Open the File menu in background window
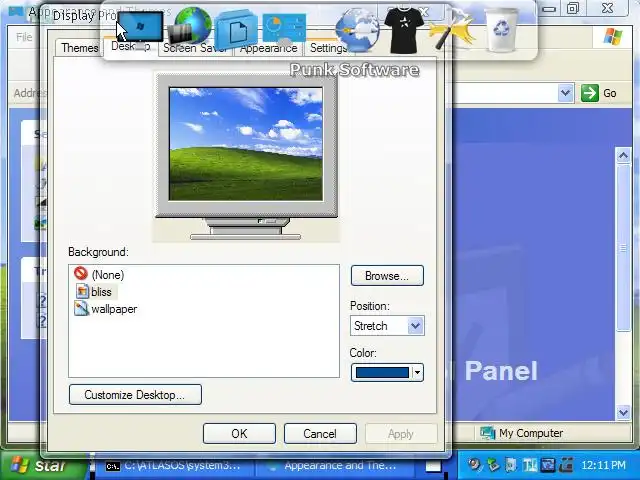Viewport: 640px width, 480px height. tap(24, 37)
